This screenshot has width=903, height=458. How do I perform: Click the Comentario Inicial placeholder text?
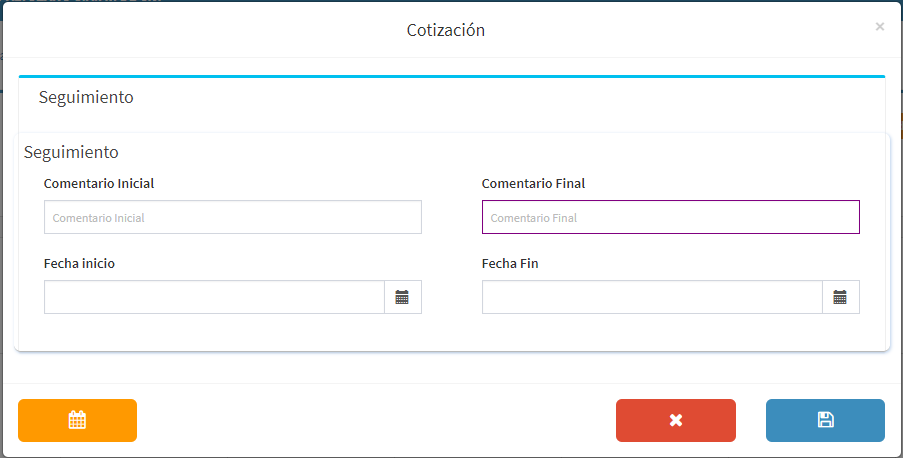click(98, 218)
